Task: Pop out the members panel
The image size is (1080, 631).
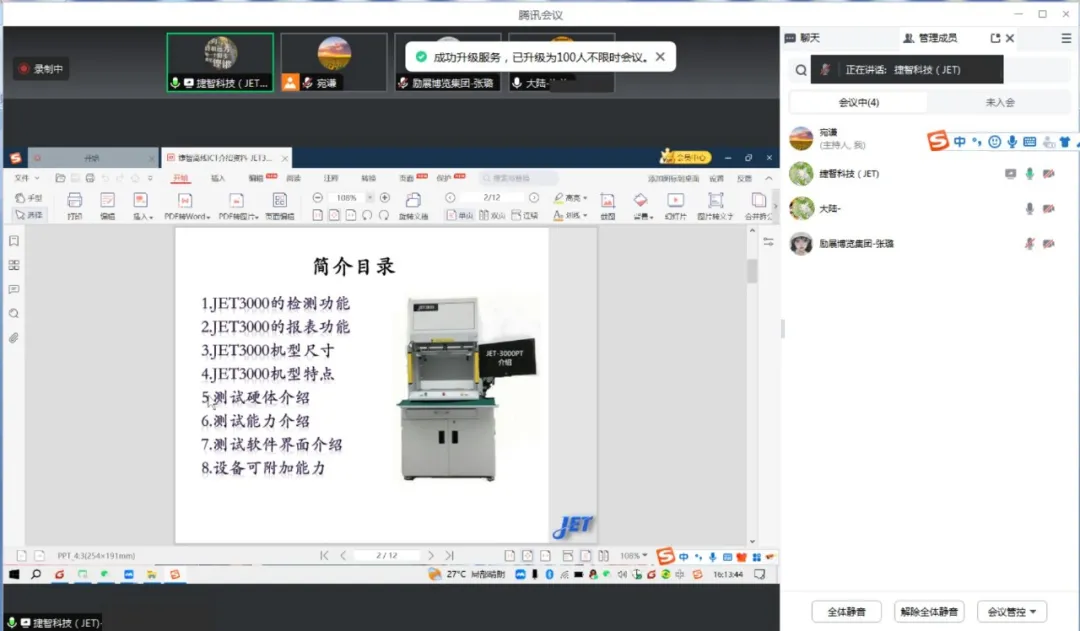Action: [995, 38]
